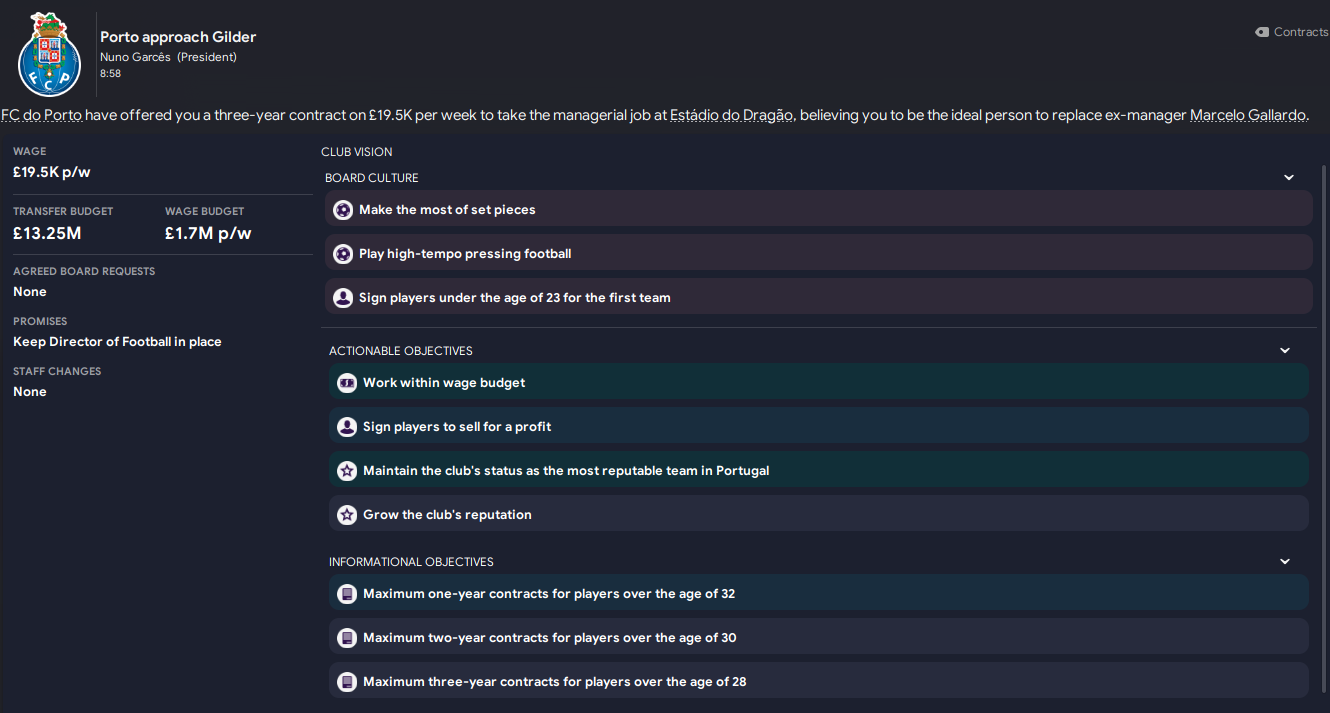Collapse the Informational Objectives section

pos(1285,562)
